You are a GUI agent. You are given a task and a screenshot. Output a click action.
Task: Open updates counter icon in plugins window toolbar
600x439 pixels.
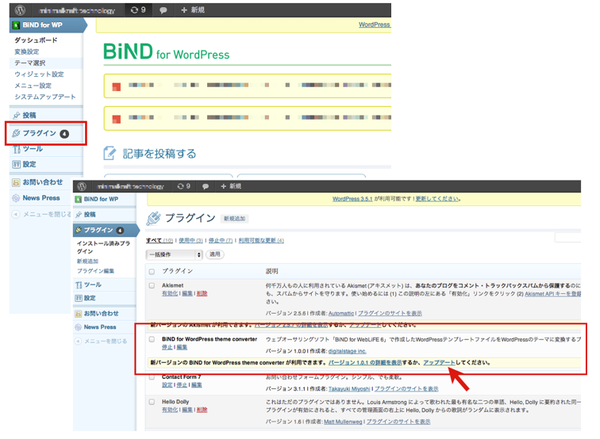[184, 186]
